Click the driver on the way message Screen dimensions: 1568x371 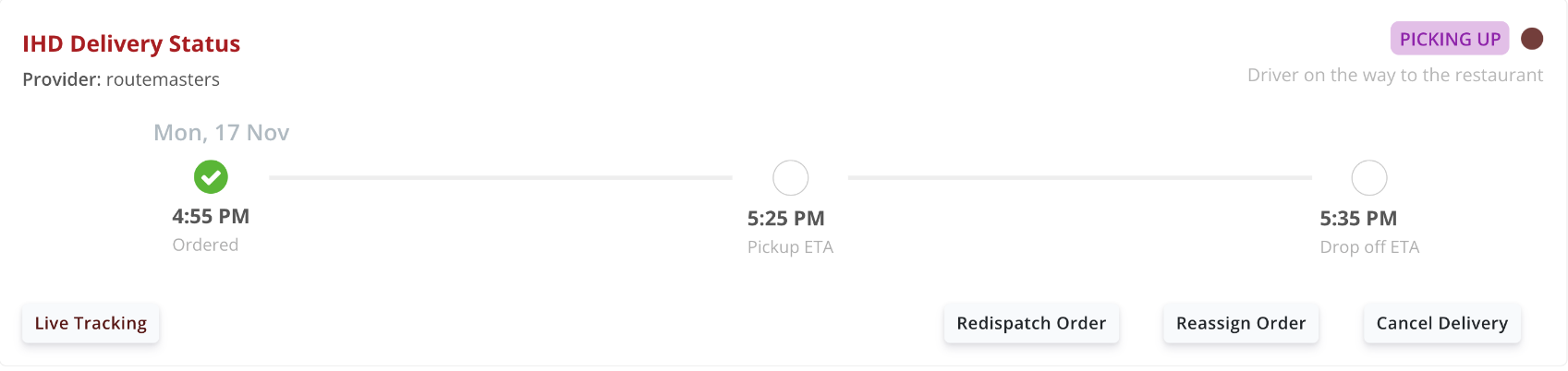pos(1394,76)
